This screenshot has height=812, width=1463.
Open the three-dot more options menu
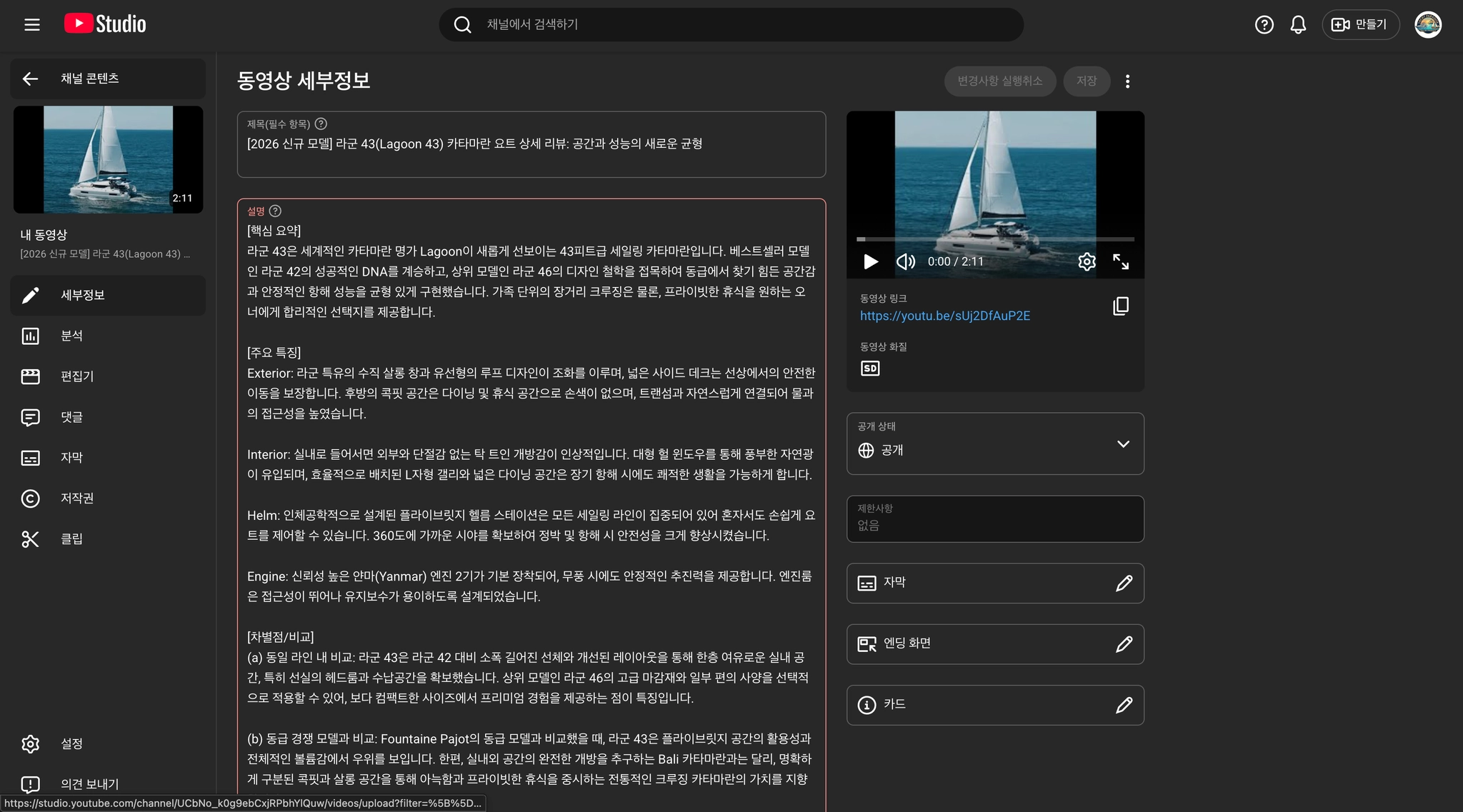(x=1127, y=81)
